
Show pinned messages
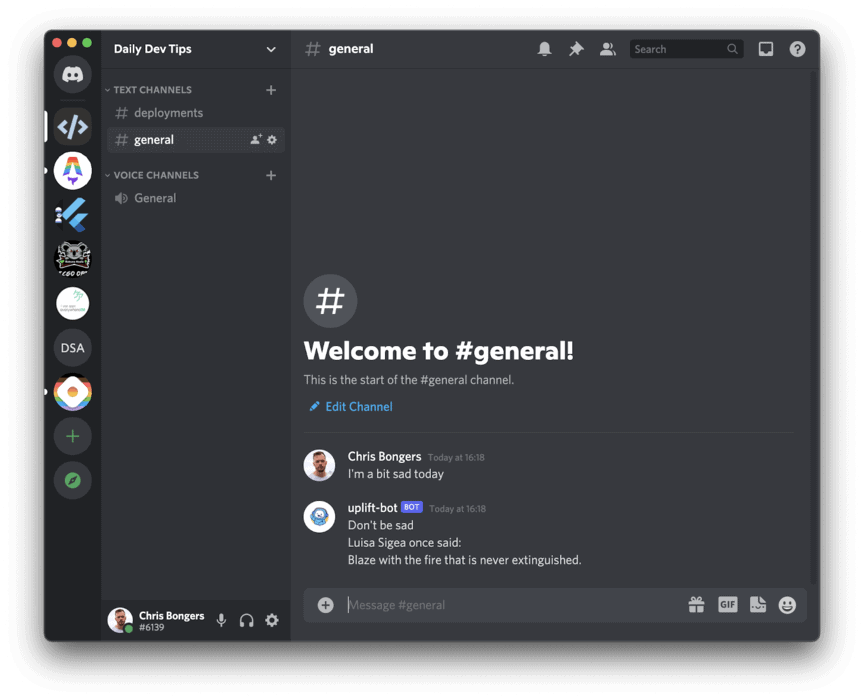576,49
